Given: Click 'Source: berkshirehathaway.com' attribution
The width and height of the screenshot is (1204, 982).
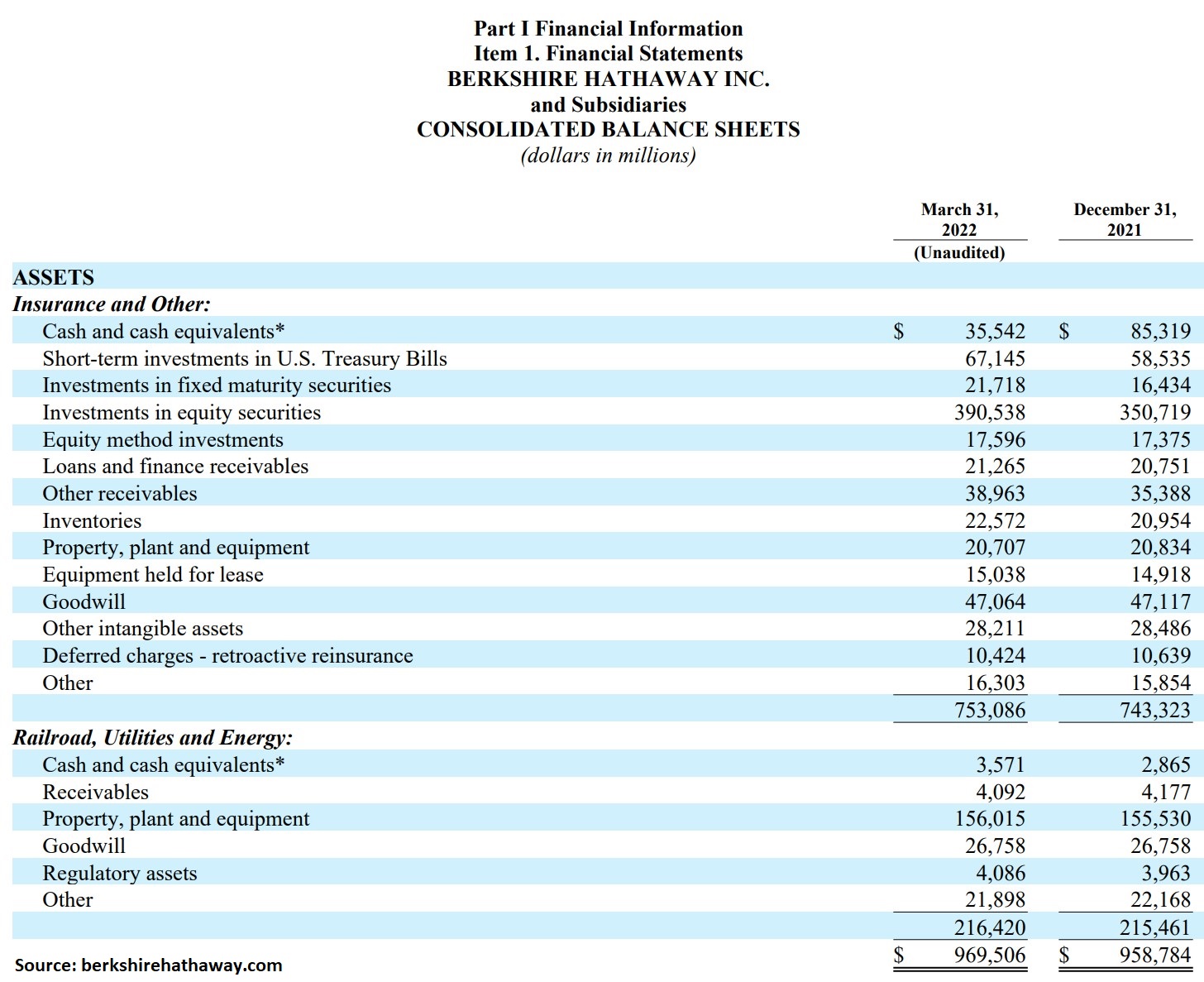Looking at the screenshot, I should [149, 965].
